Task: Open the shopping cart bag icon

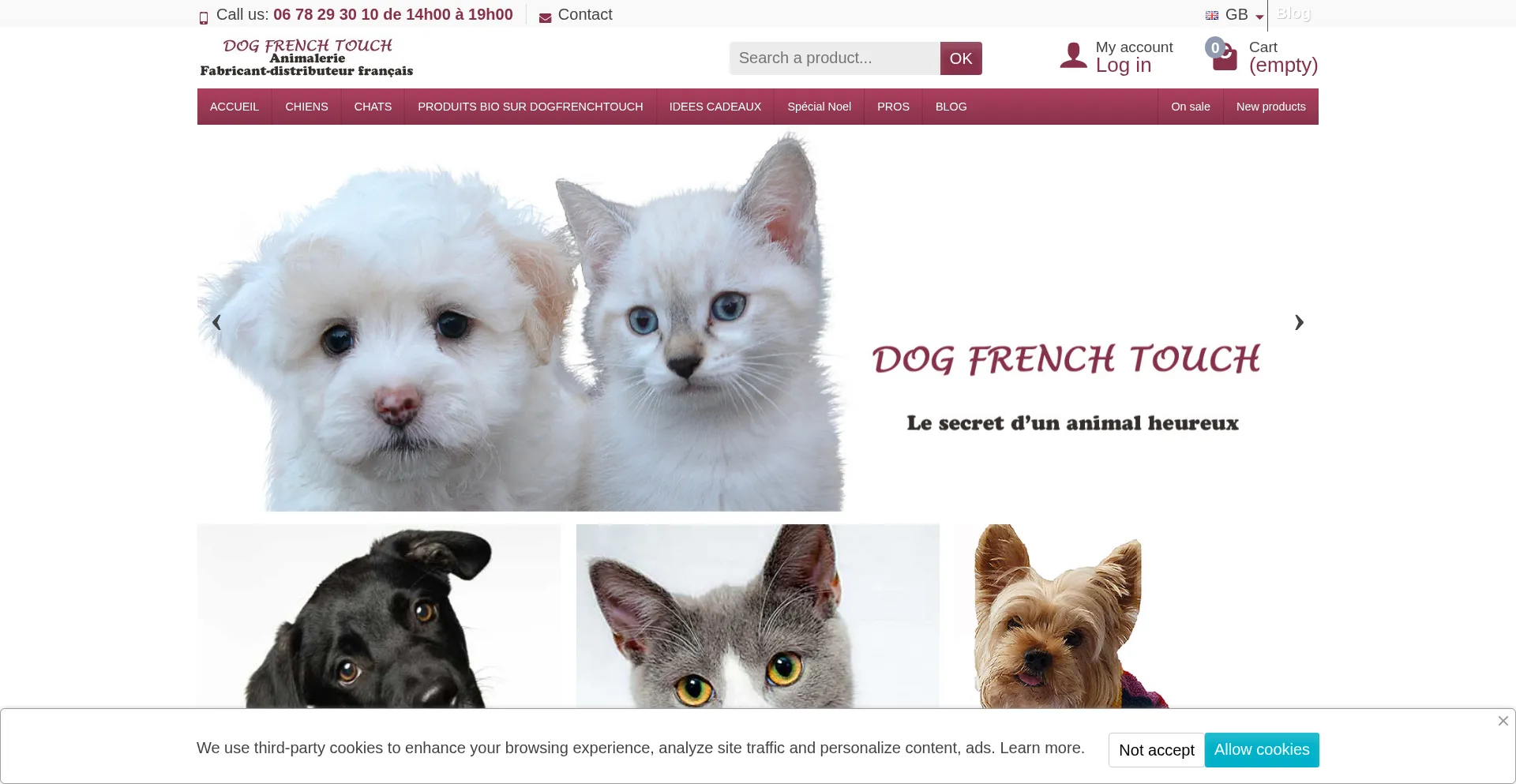Action: pyautogui.click(x=1224, y=57)
